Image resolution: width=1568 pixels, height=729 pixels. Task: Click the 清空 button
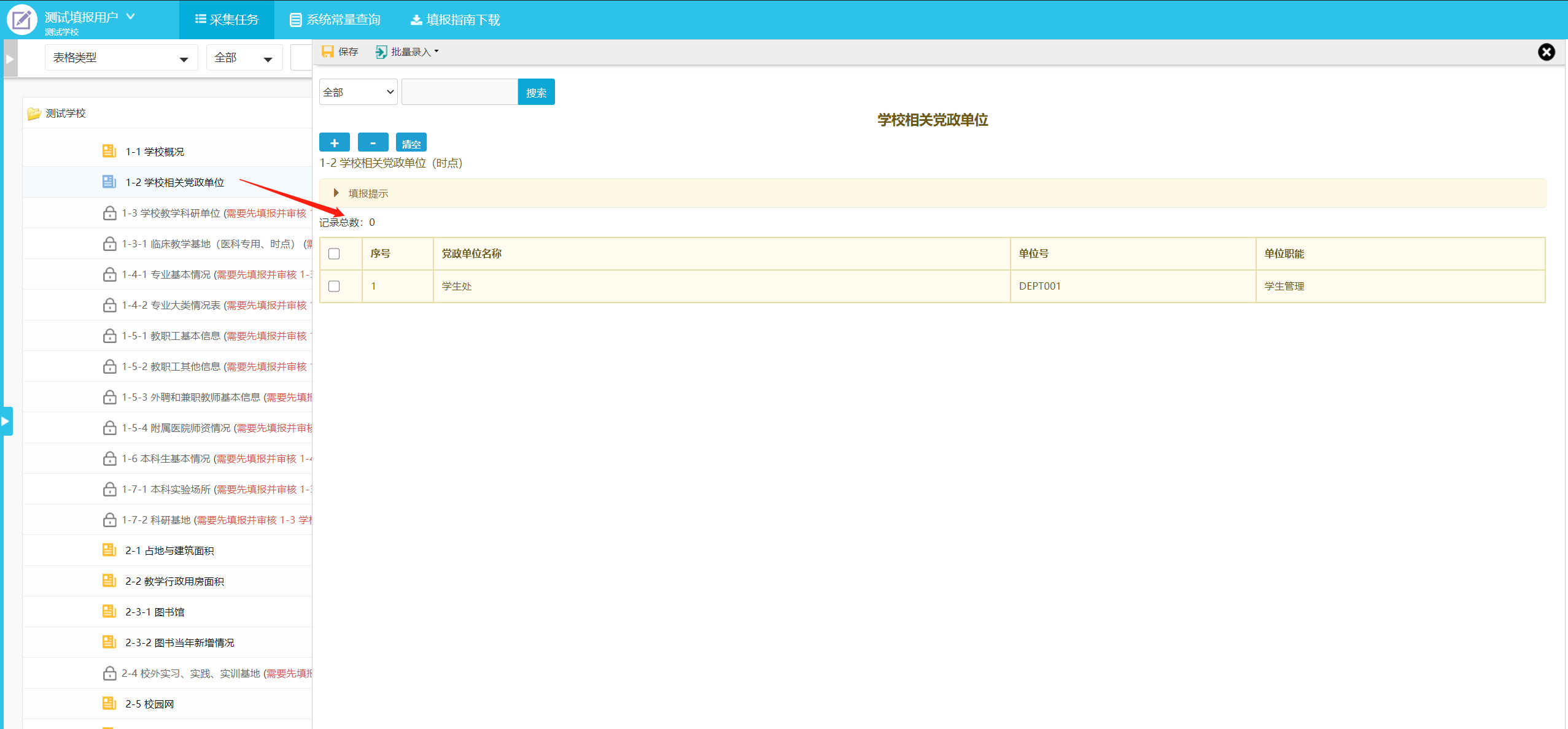click(x=411, y=142)
